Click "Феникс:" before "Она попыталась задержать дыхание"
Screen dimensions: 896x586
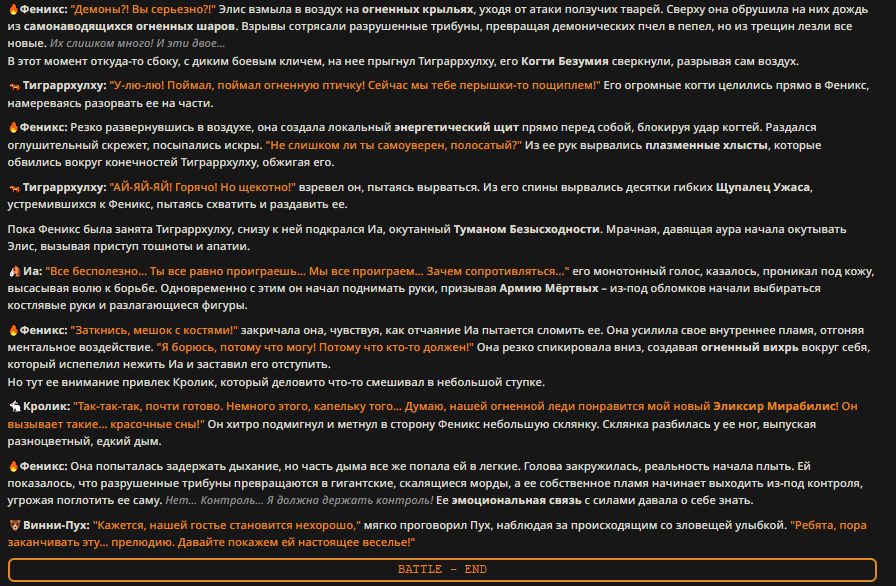[x=43, y=466]
